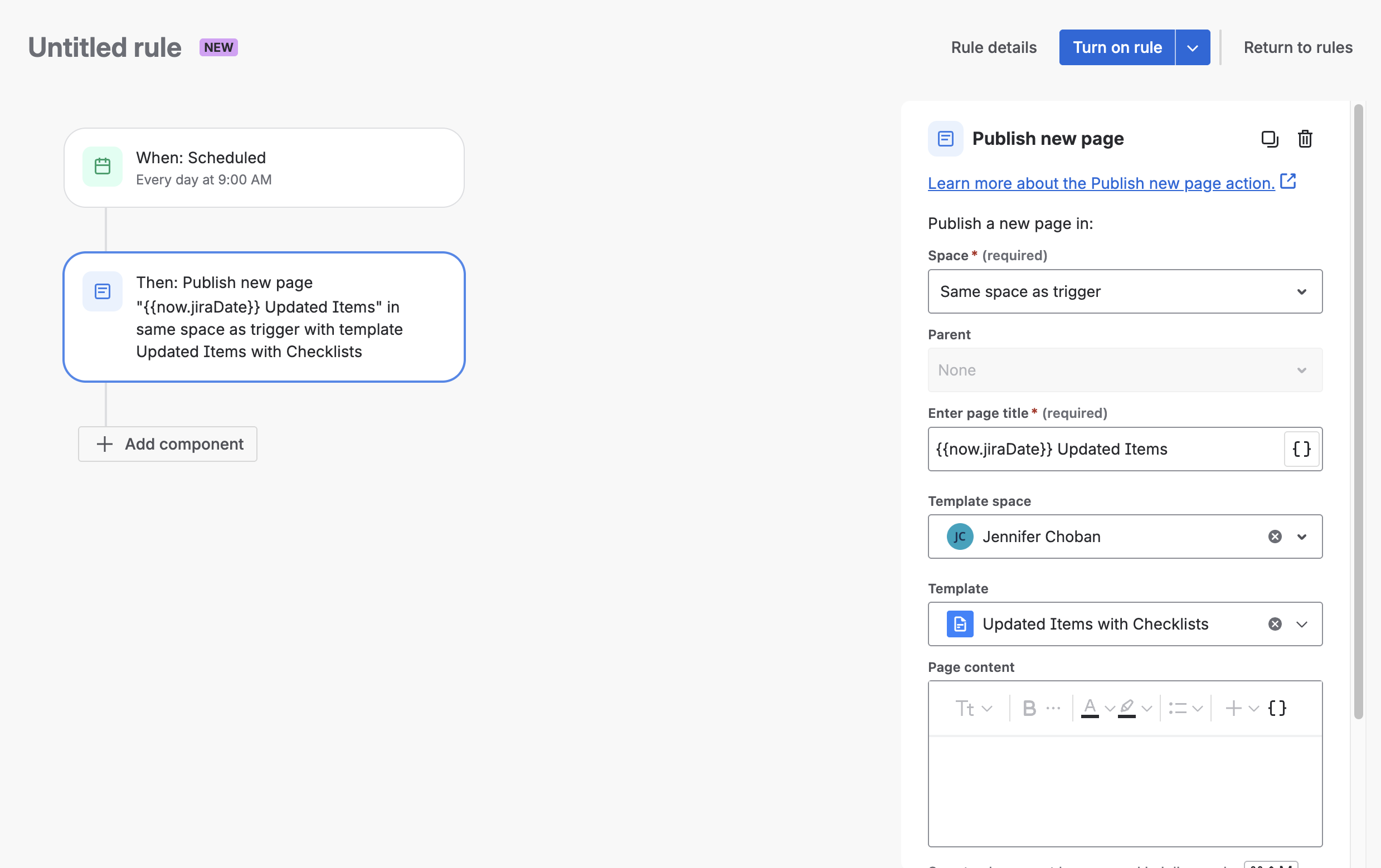1381x868 pixels.
Task: Open the highlight color tool
Action: coord(1127,709)
